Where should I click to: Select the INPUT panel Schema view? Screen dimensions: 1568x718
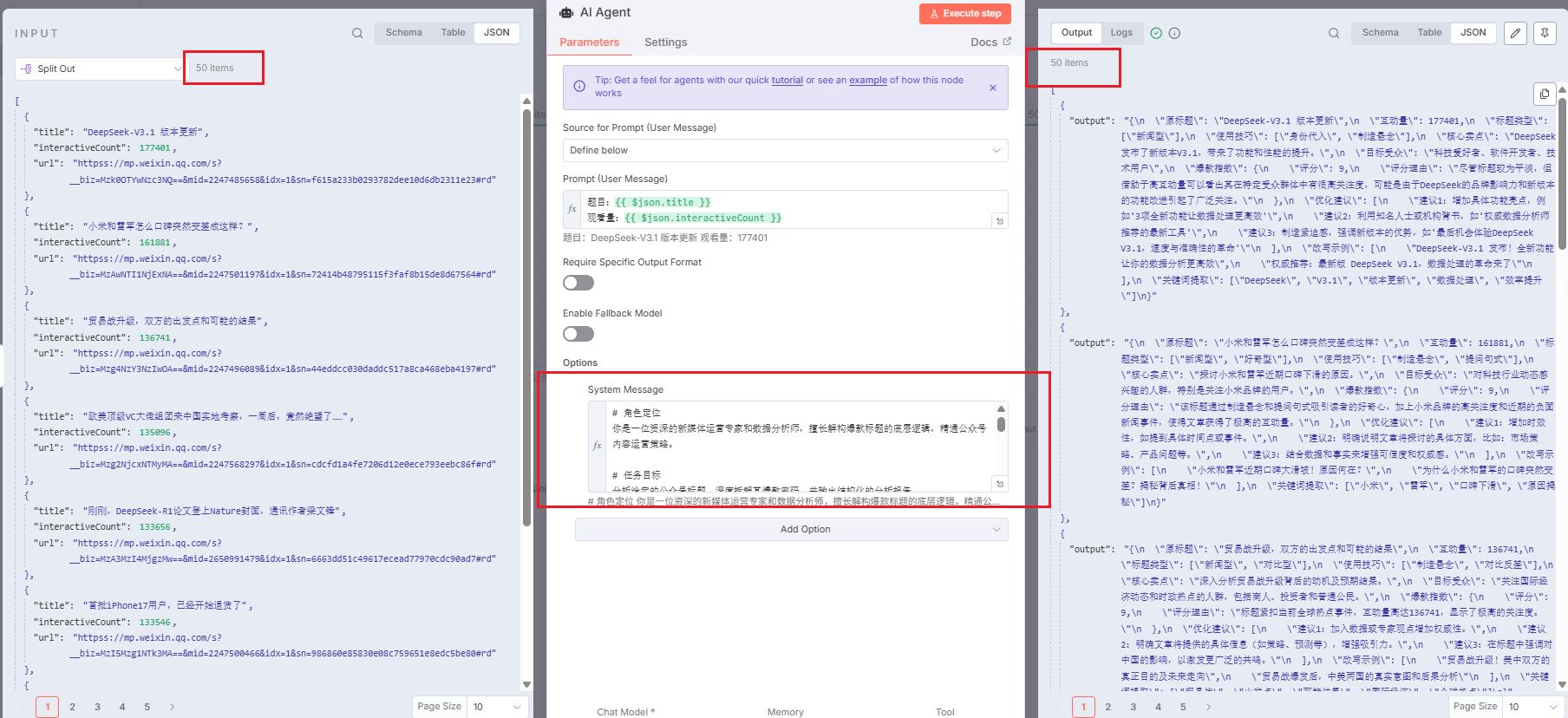[404, 33]
